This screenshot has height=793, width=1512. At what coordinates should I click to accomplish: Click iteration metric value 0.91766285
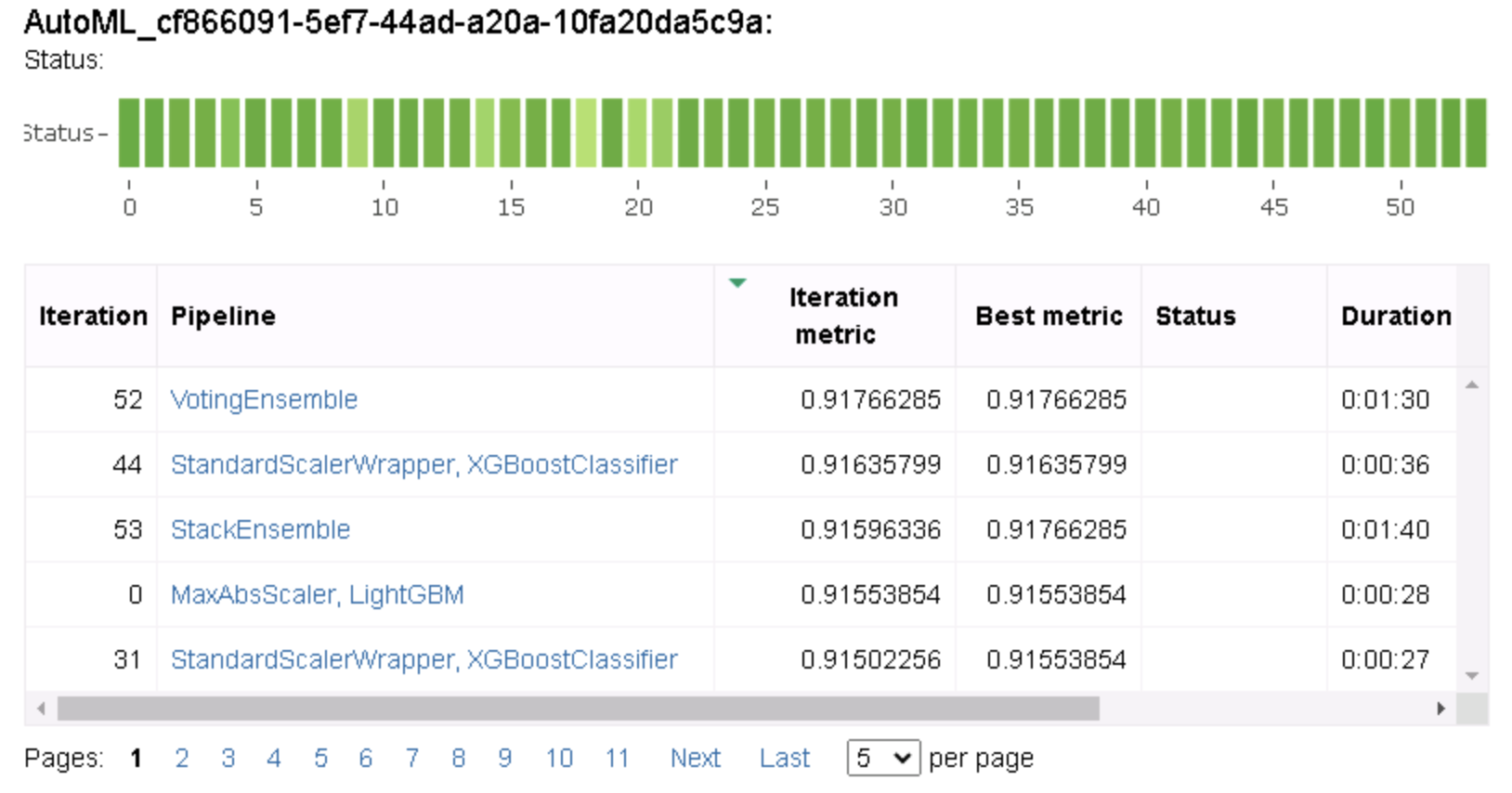coord(870,399)
